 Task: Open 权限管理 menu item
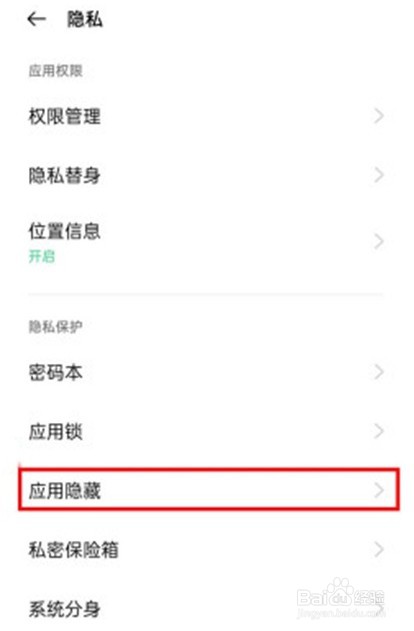(207, 116)
